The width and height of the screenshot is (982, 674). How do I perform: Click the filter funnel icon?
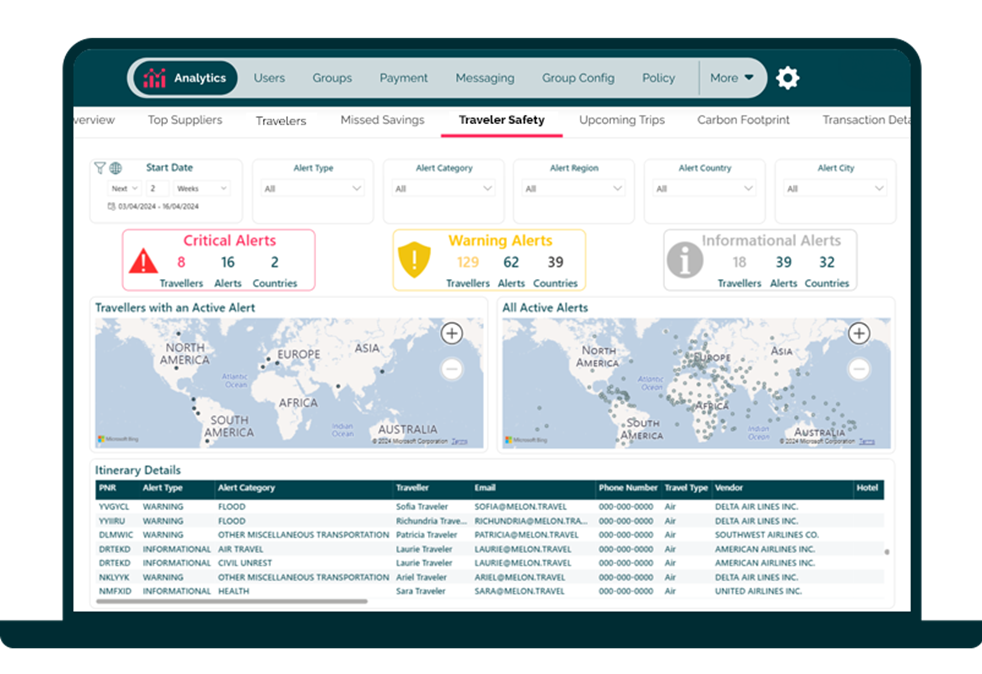[x=100, y=168]
